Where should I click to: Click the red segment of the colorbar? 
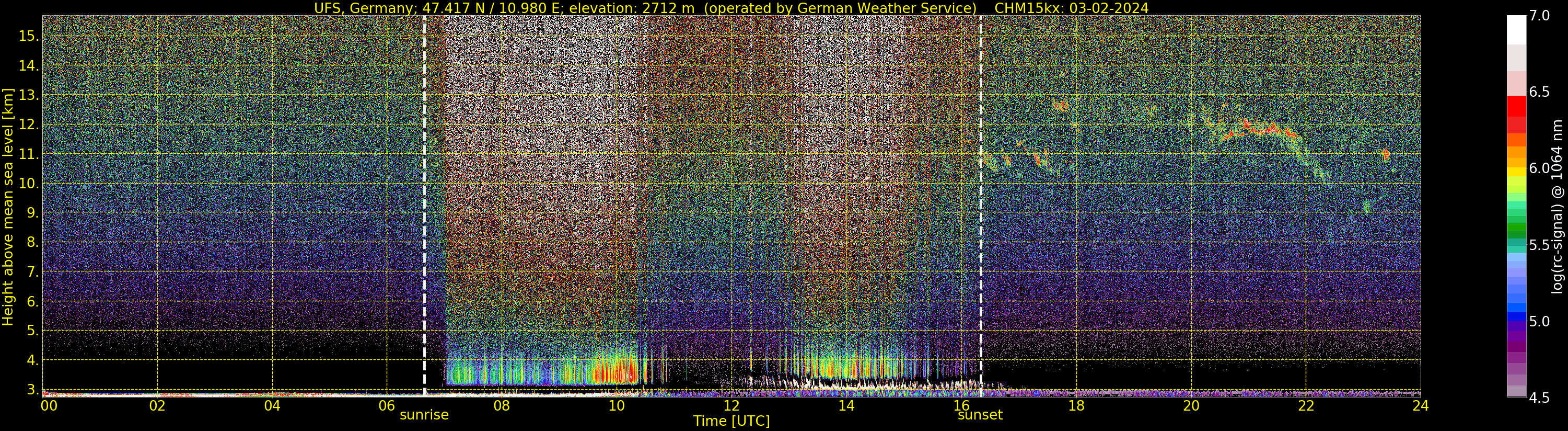point(1516,106)
